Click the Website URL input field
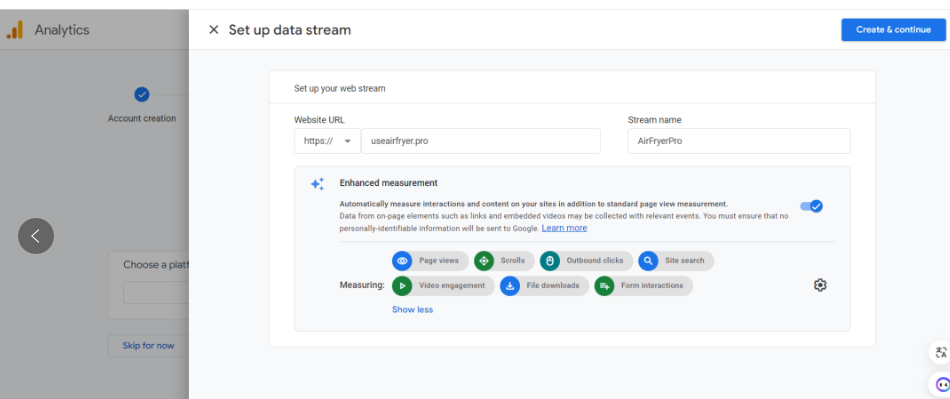This screenshot has height=399, width=950. coord(480,141)
